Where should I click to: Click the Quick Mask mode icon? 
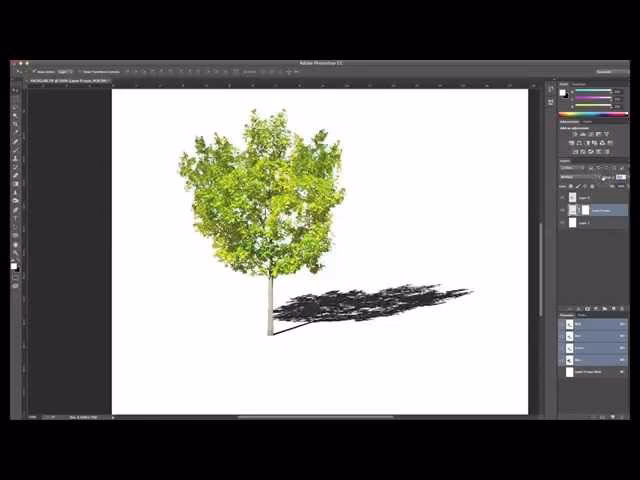point(16,278)
